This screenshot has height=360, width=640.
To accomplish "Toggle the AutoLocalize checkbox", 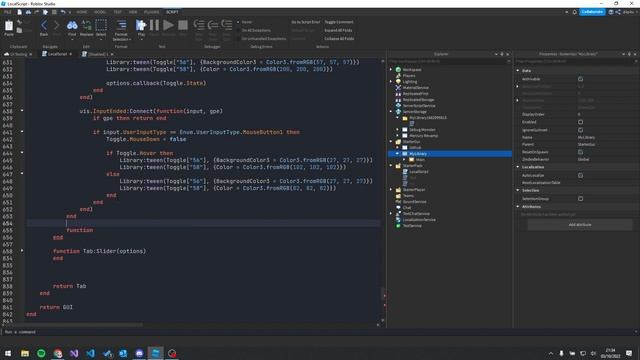I will point(580,176).
